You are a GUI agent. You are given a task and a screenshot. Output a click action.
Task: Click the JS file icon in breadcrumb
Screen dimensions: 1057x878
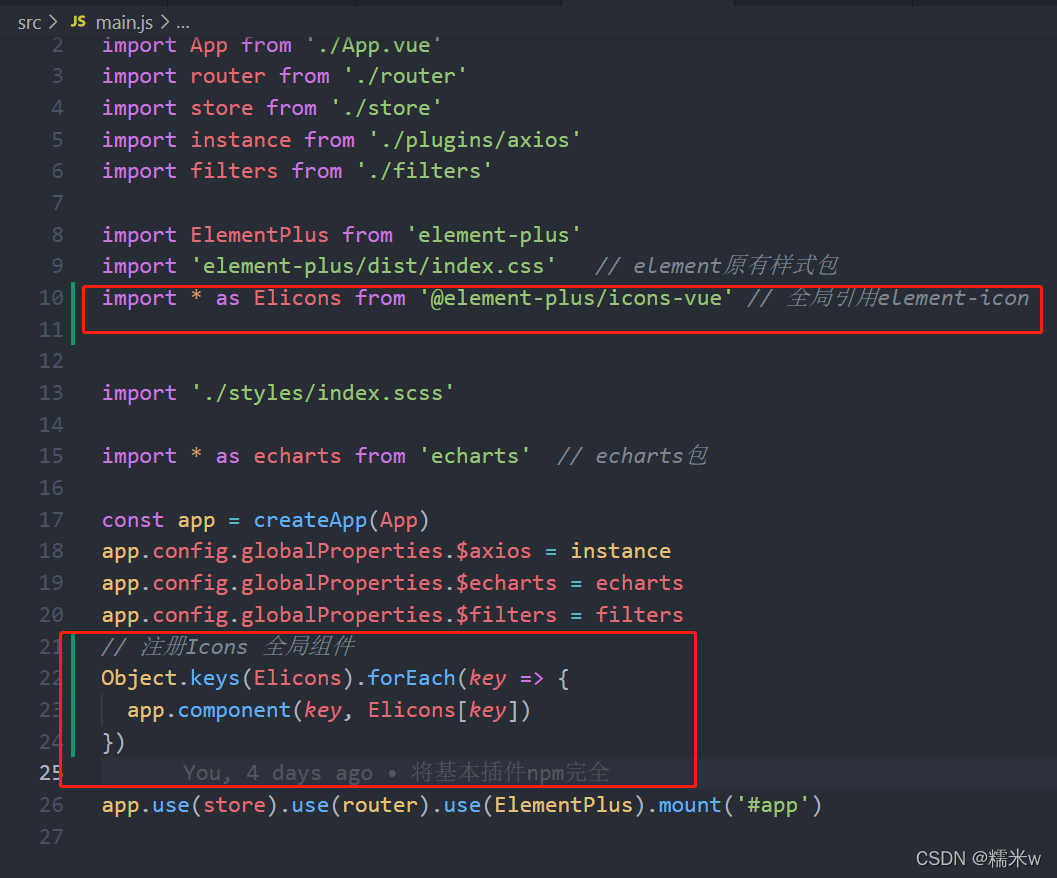coord(78,22)
